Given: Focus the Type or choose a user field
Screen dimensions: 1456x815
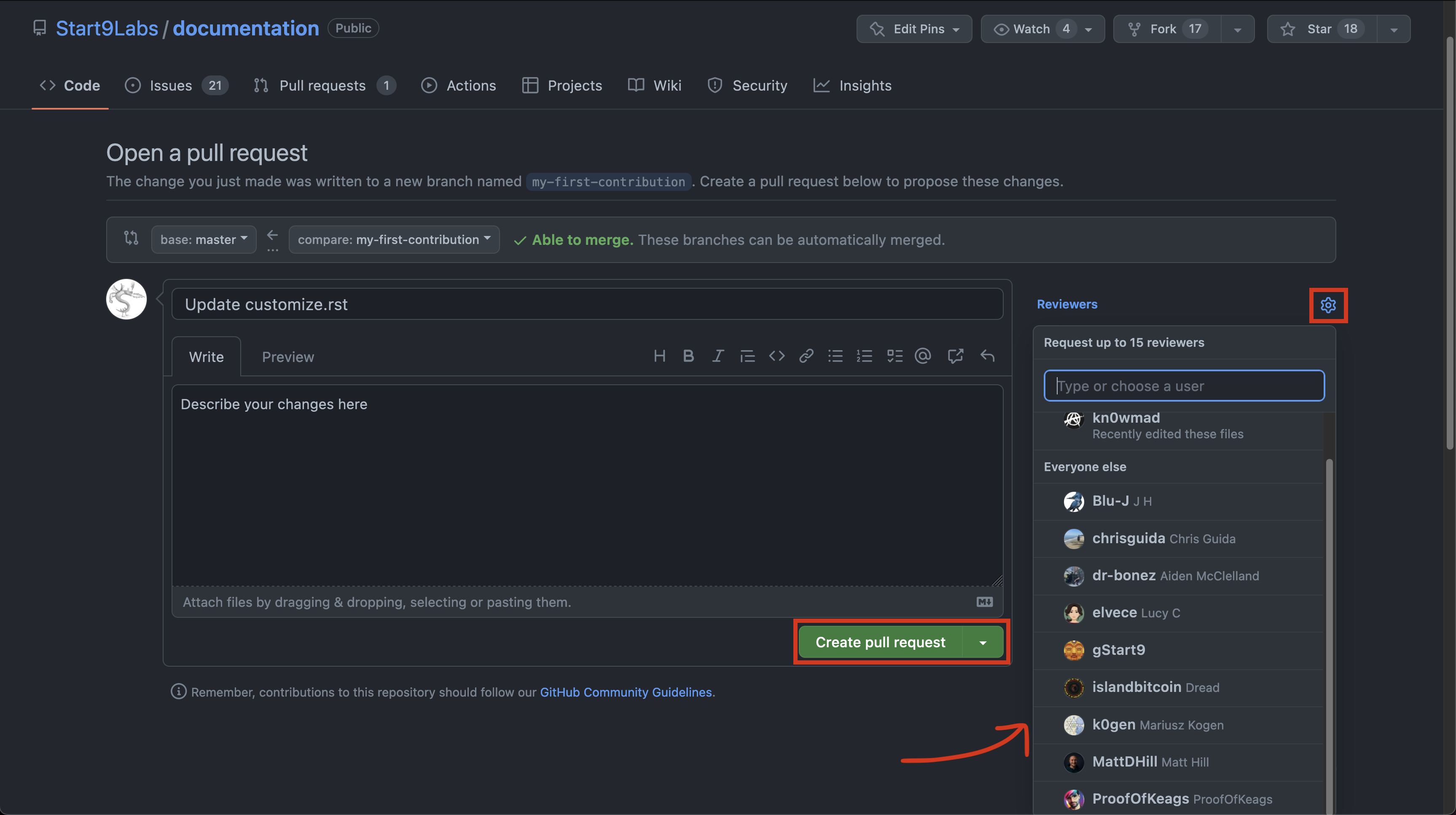Looking at the screenshot, I should [x=1184, y=386].
